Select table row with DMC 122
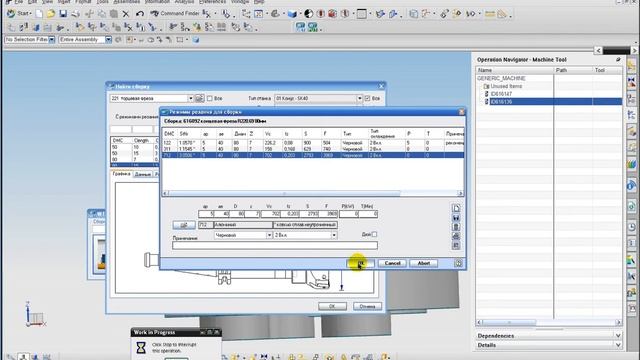The height and width of the screenshot is (360, 640). click(313, 143)
